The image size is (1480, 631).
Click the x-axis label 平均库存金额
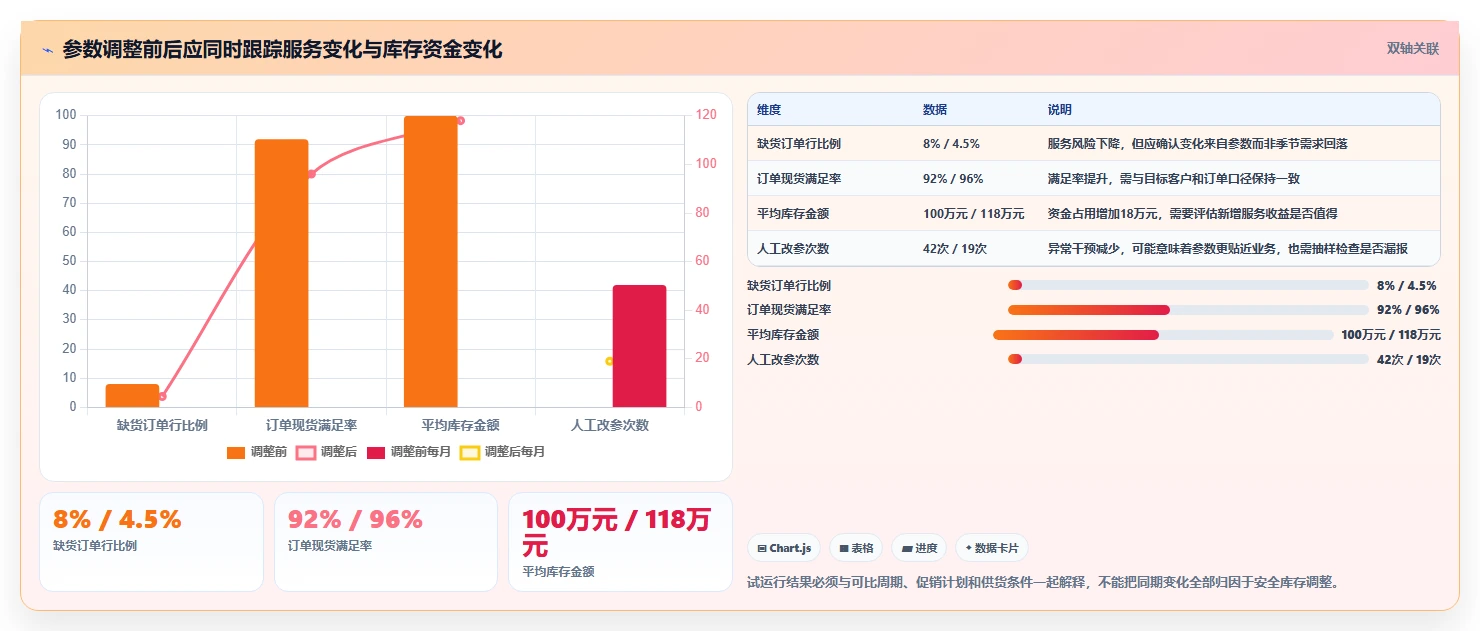coord(461,425)
